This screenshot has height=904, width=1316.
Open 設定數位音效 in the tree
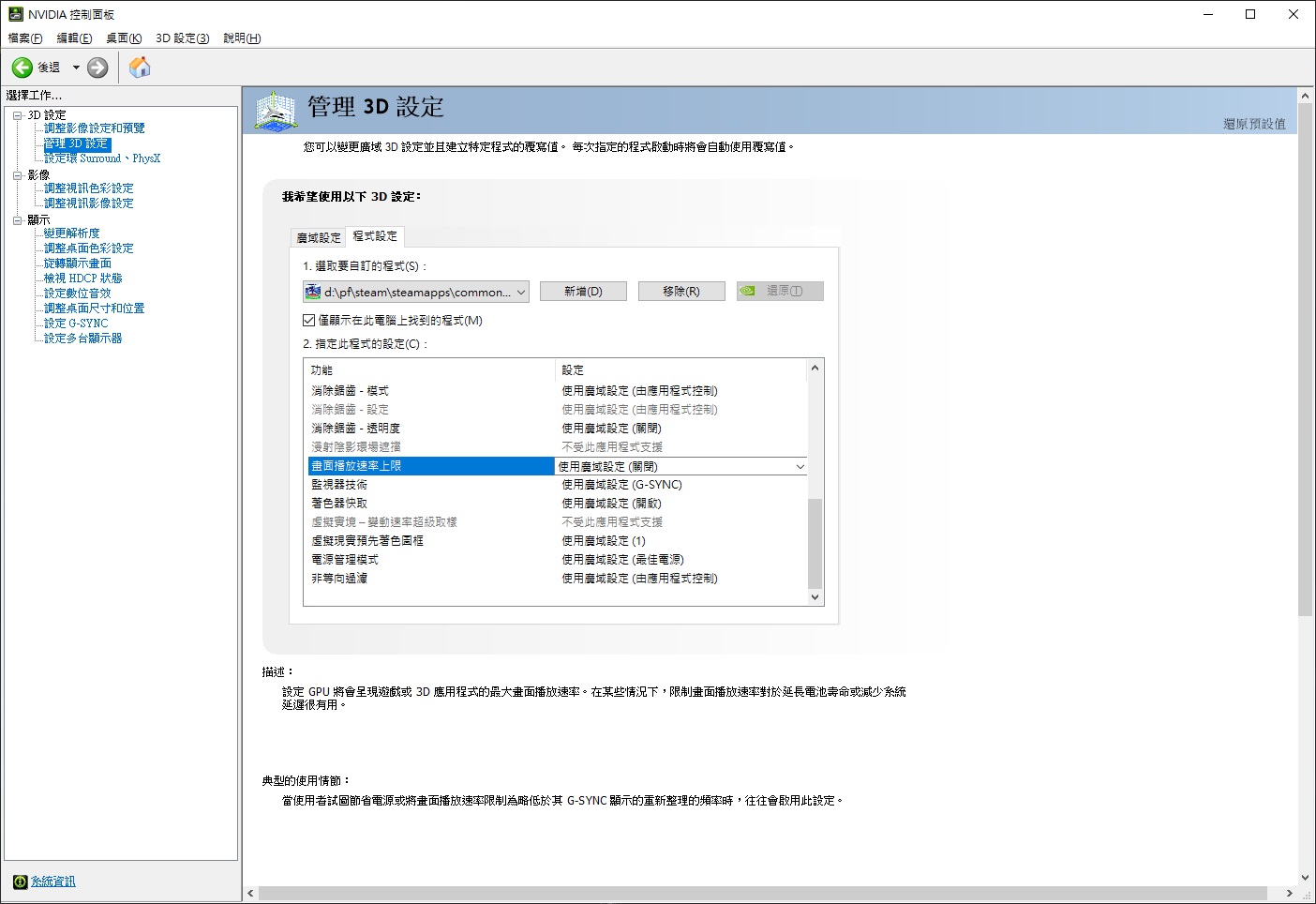78,294
